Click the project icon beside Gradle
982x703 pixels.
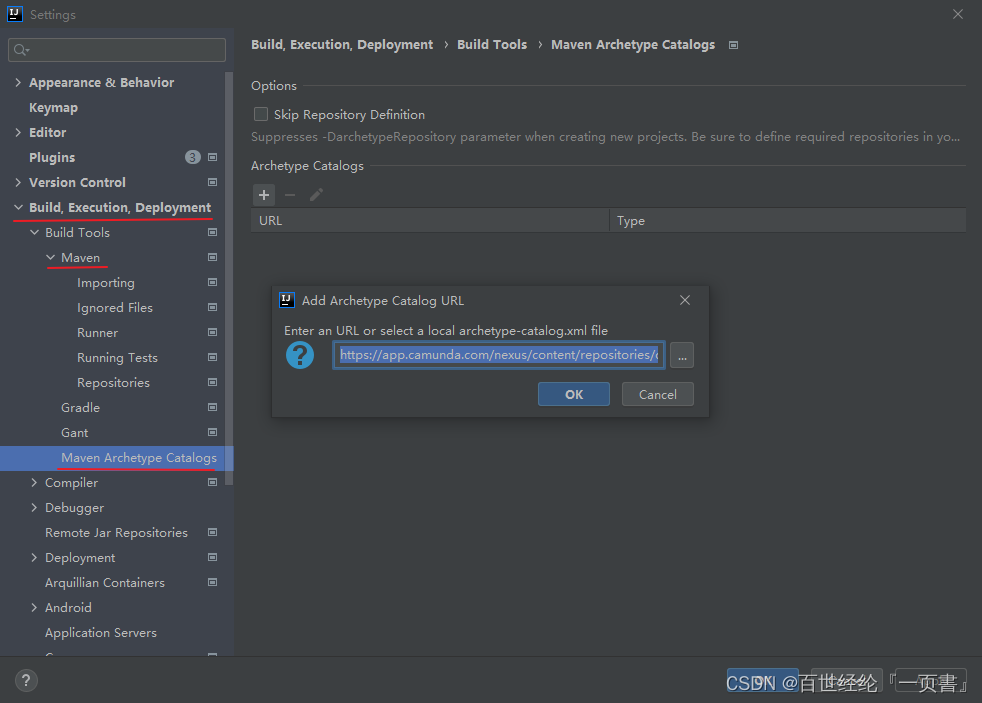[212, 408]
